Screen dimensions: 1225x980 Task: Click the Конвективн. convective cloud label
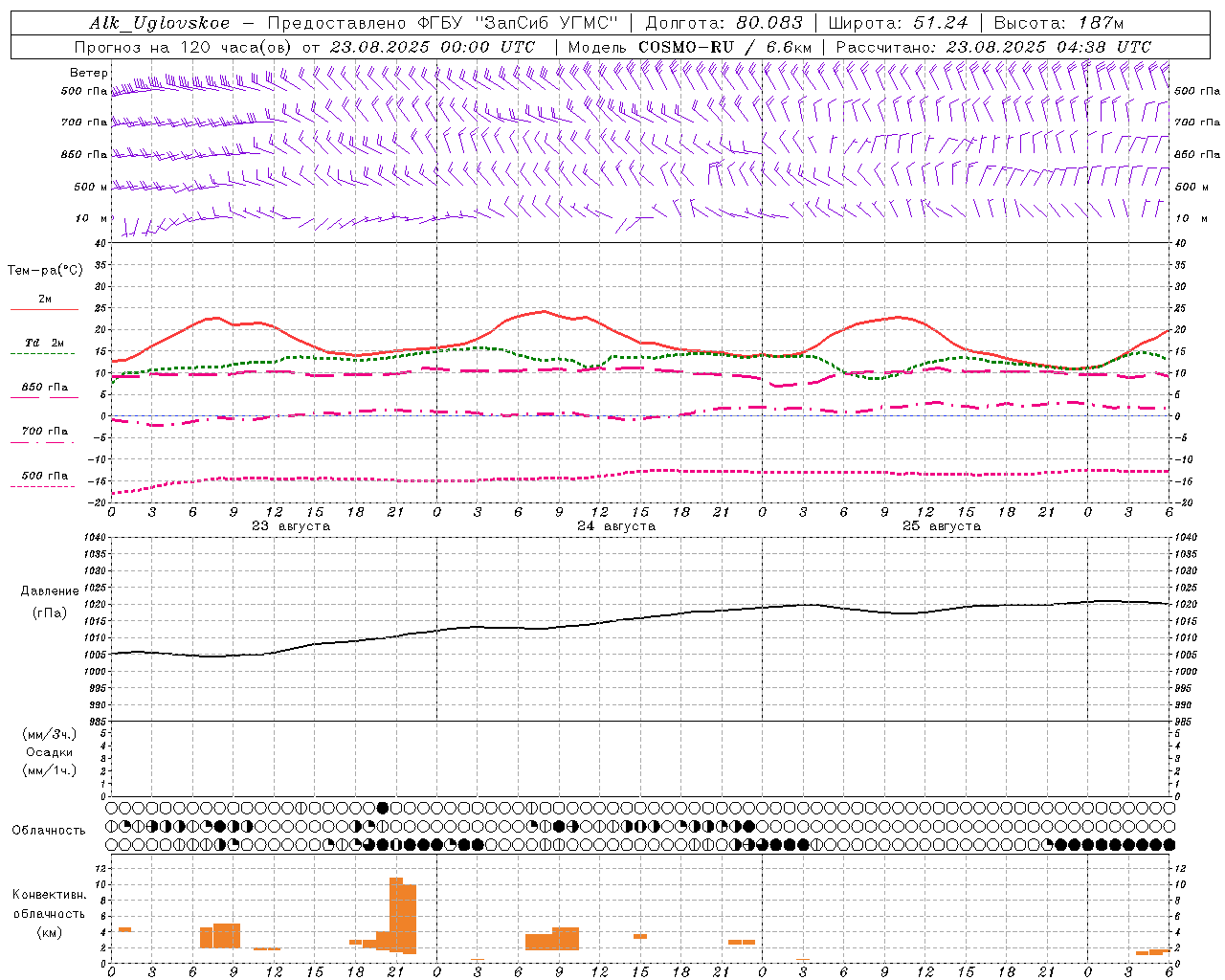click(49, 895)
